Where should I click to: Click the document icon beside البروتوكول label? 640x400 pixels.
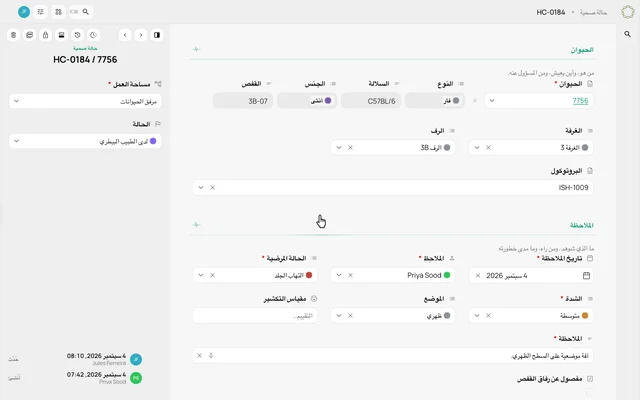(589, 171)
